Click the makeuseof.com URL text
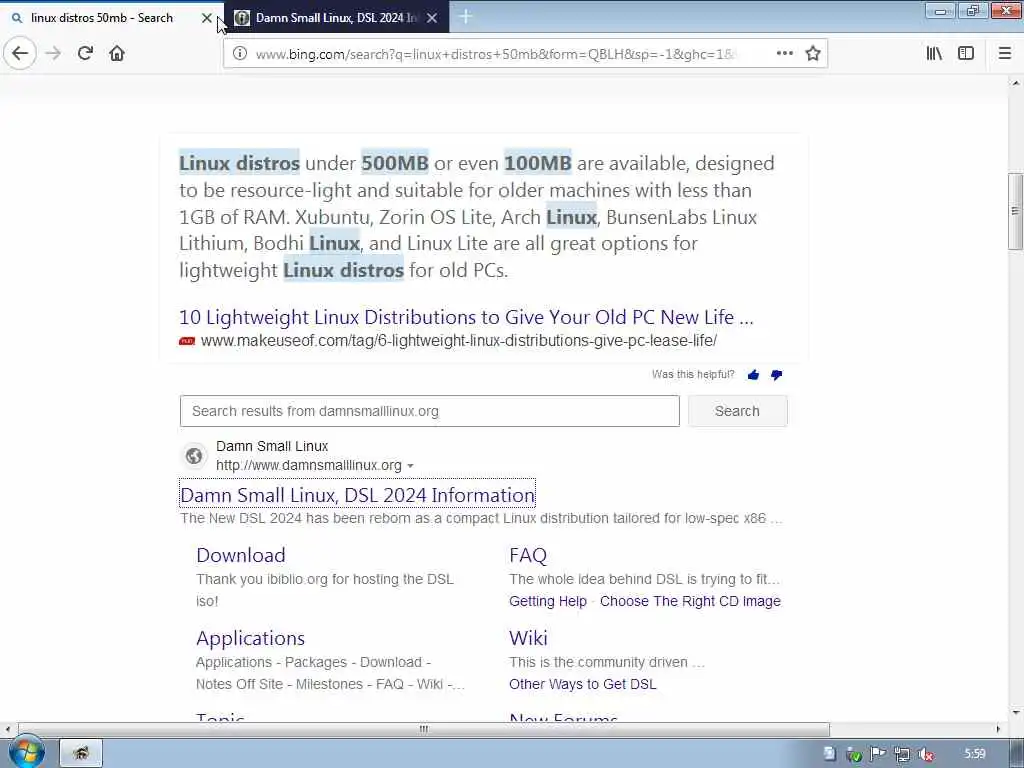The width and height of the screenshot is (1024, 768). pyautogui.click(x=458, y=341)
